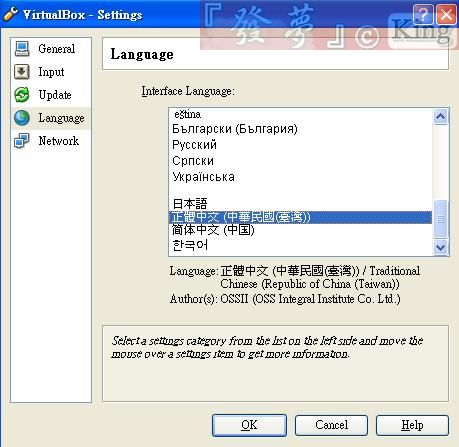This screenshot has height=447, width=459.
Task: Click the Input down-arrow icon
Action: coord(22,72)
